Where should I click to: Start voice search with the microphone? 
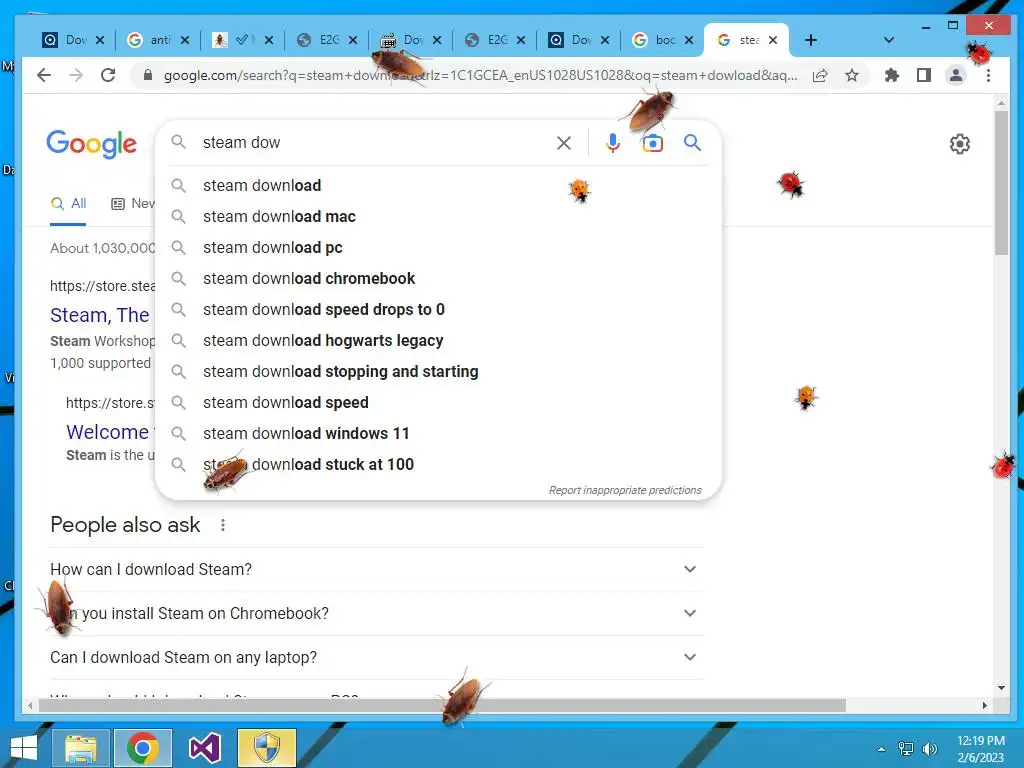613,142
